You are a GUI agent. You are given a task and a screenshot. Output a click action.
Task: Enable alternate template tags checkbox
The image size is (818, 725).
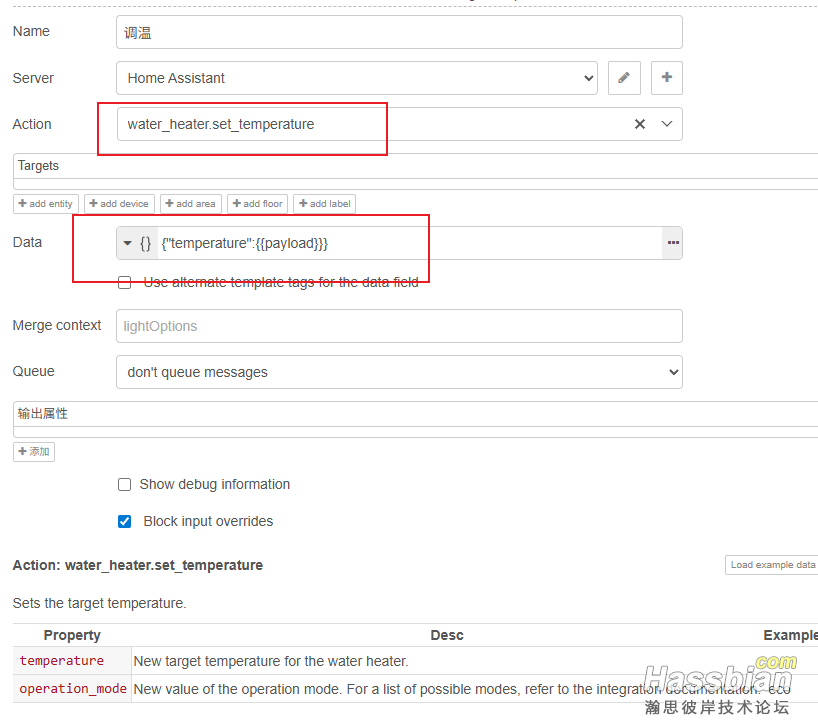[125, 283]
